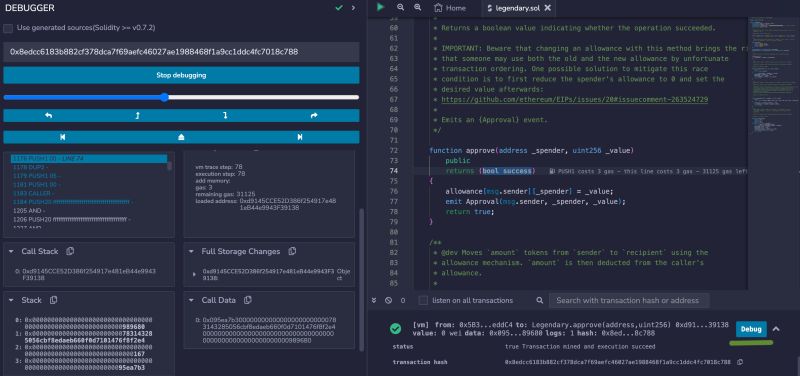Copy Full Storage Changes contents
This screenshot has height=376, width=800.
click(292, 251)
